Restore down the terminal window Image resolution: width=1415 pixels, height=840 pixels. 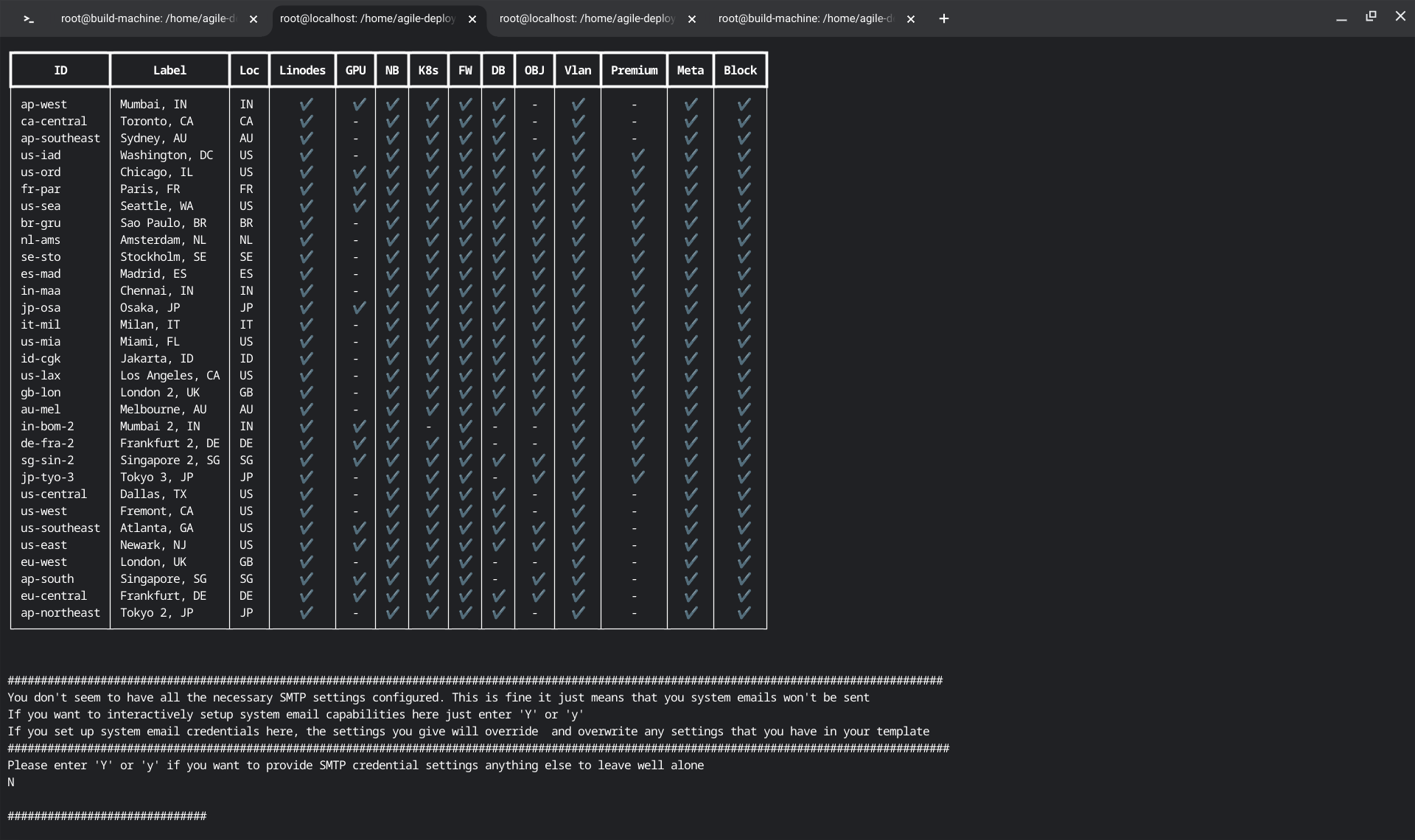point(1371,16)
